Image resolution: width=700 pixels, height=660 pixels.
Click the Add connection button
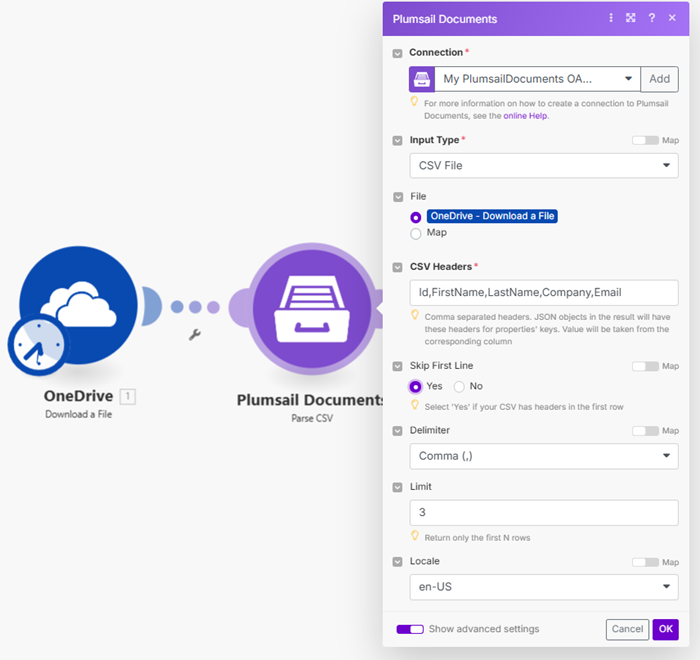click(659, 79)
